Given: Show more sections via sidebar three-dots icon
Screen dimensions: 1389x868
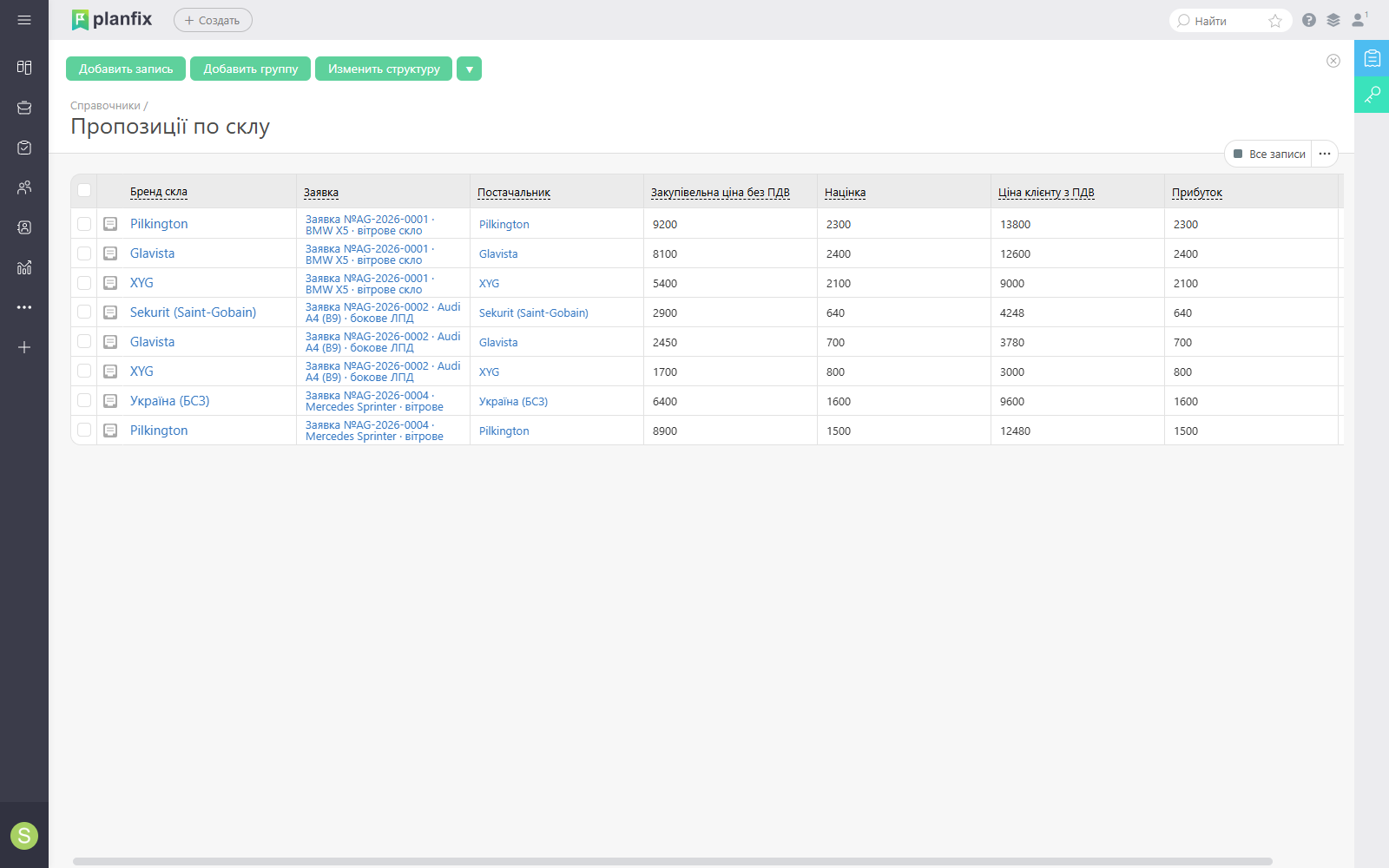Looking at the screenshot, I should [24, 307].
